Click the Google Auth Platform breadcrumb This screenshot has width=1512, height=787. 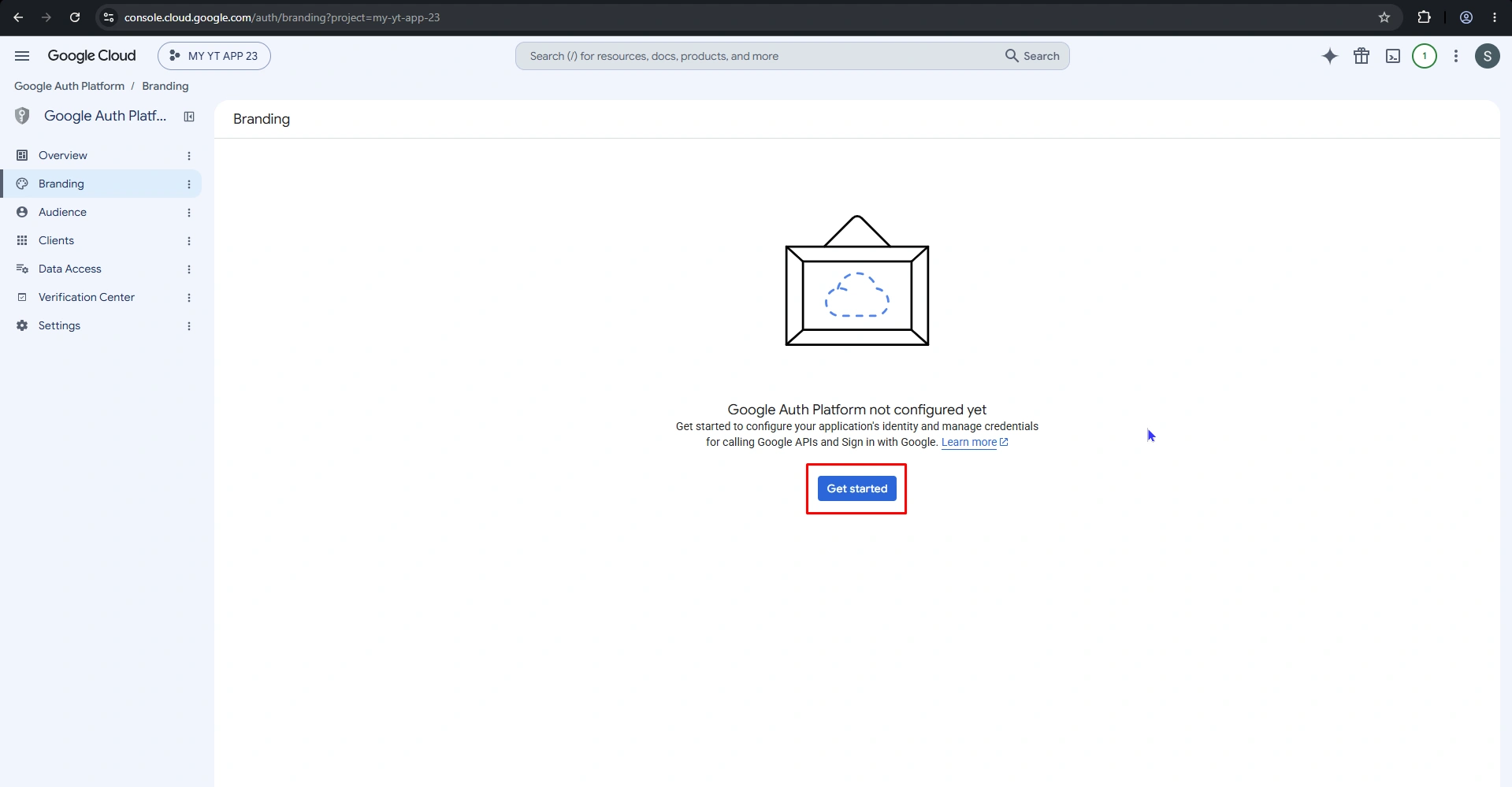[69, 86]
